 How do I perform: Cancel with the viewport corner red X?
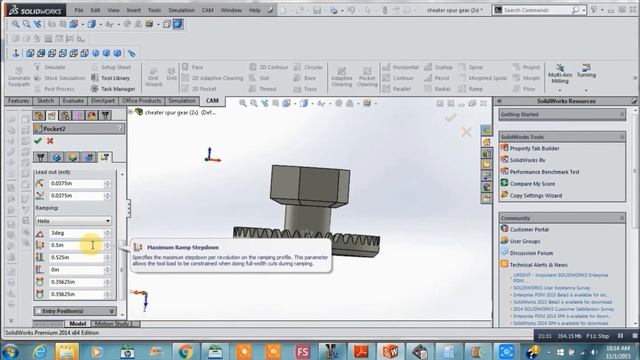click(x=466, y=131)
